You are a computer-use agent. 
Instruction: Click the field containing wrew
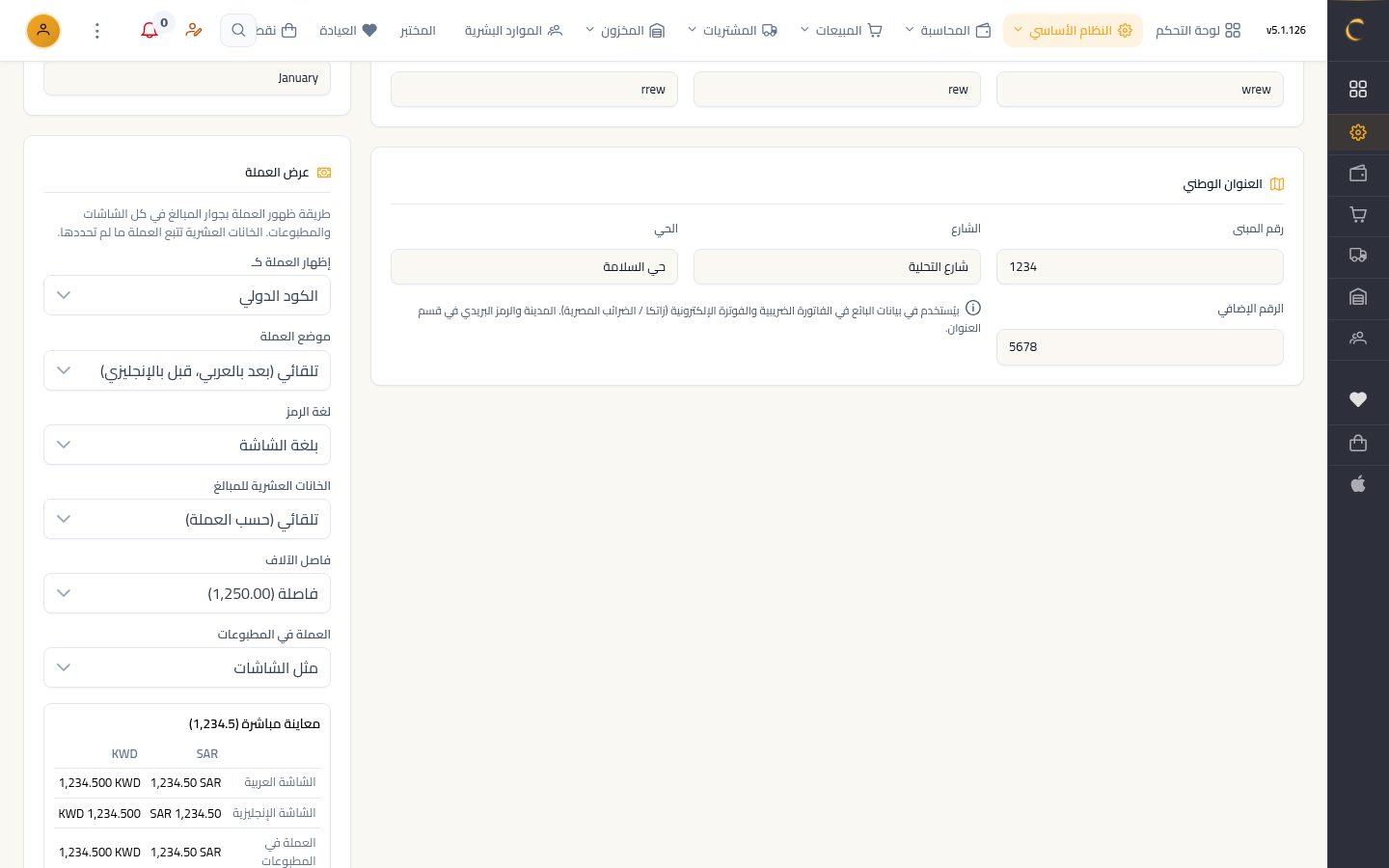pyautogui.click(x=1140, y=90)
